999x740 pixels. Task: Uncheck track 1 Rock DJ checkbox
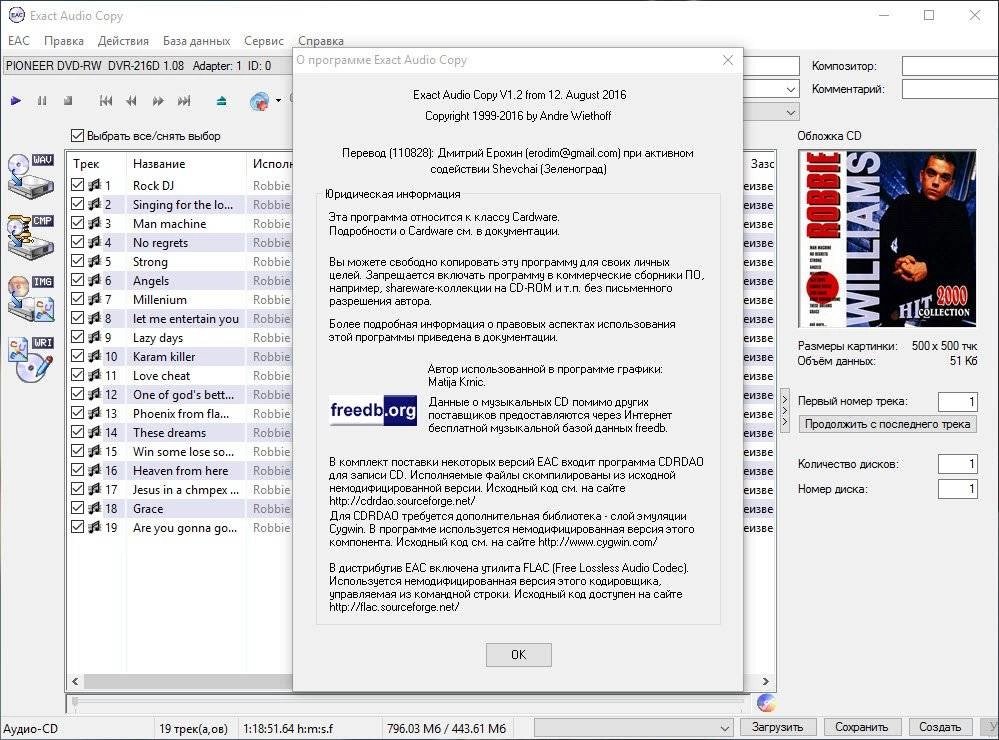click(x=78, y=185)
